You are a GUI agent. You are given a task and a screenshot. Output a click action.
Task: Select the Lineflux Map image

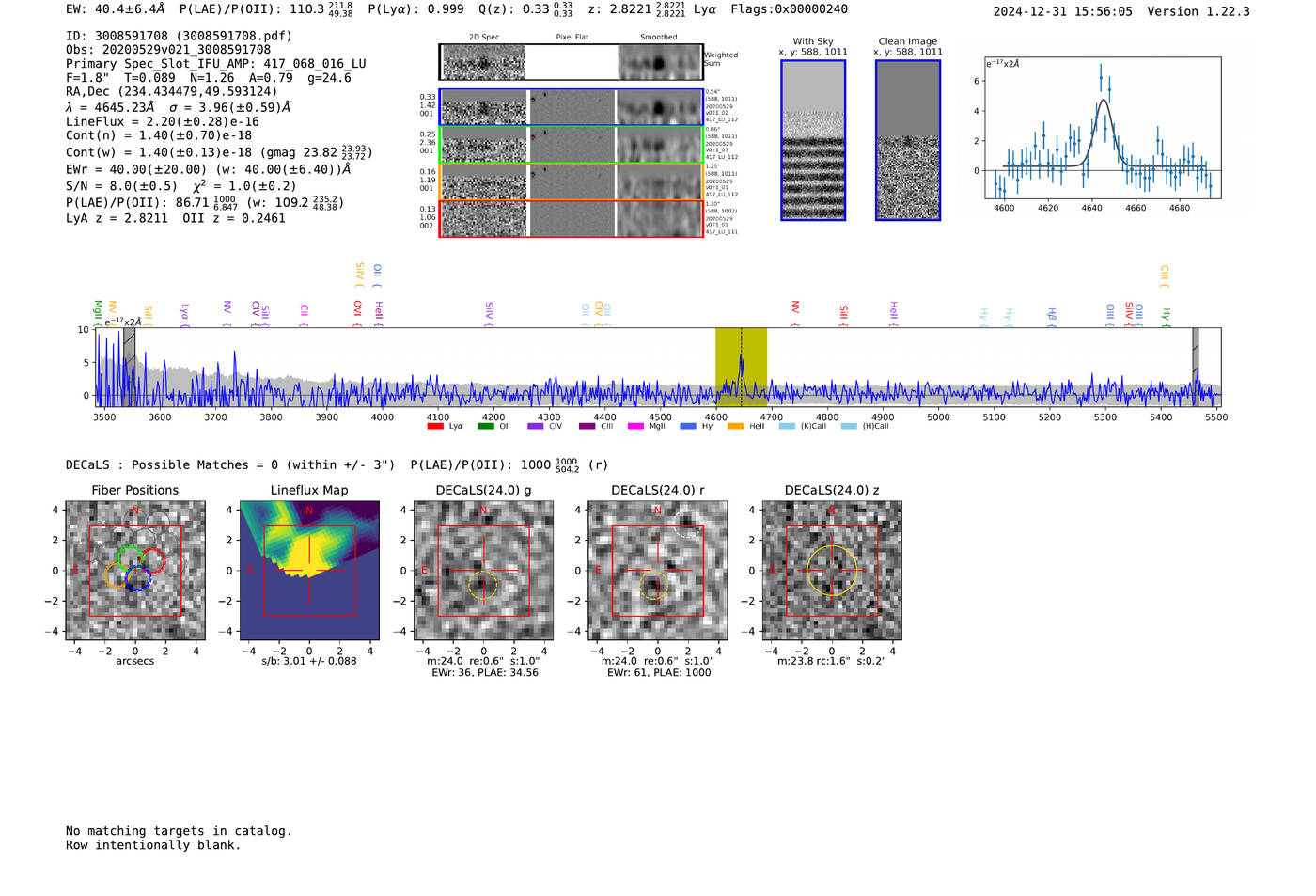click(309, 571)
